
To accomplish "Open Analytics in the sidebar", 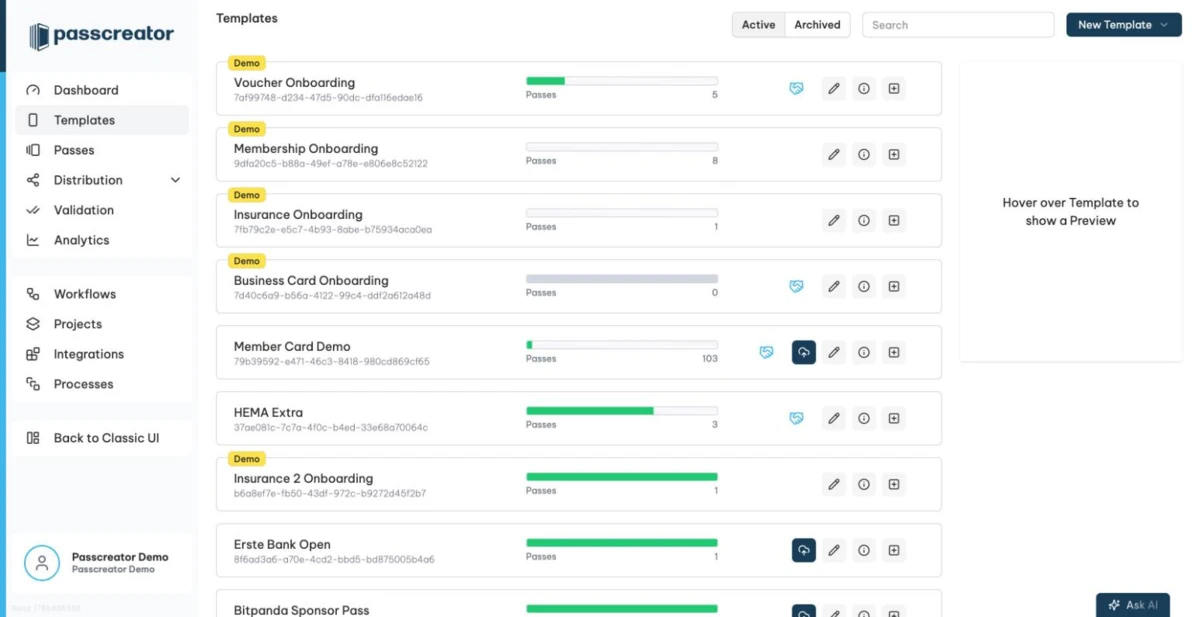I will [x=101, y=240].
